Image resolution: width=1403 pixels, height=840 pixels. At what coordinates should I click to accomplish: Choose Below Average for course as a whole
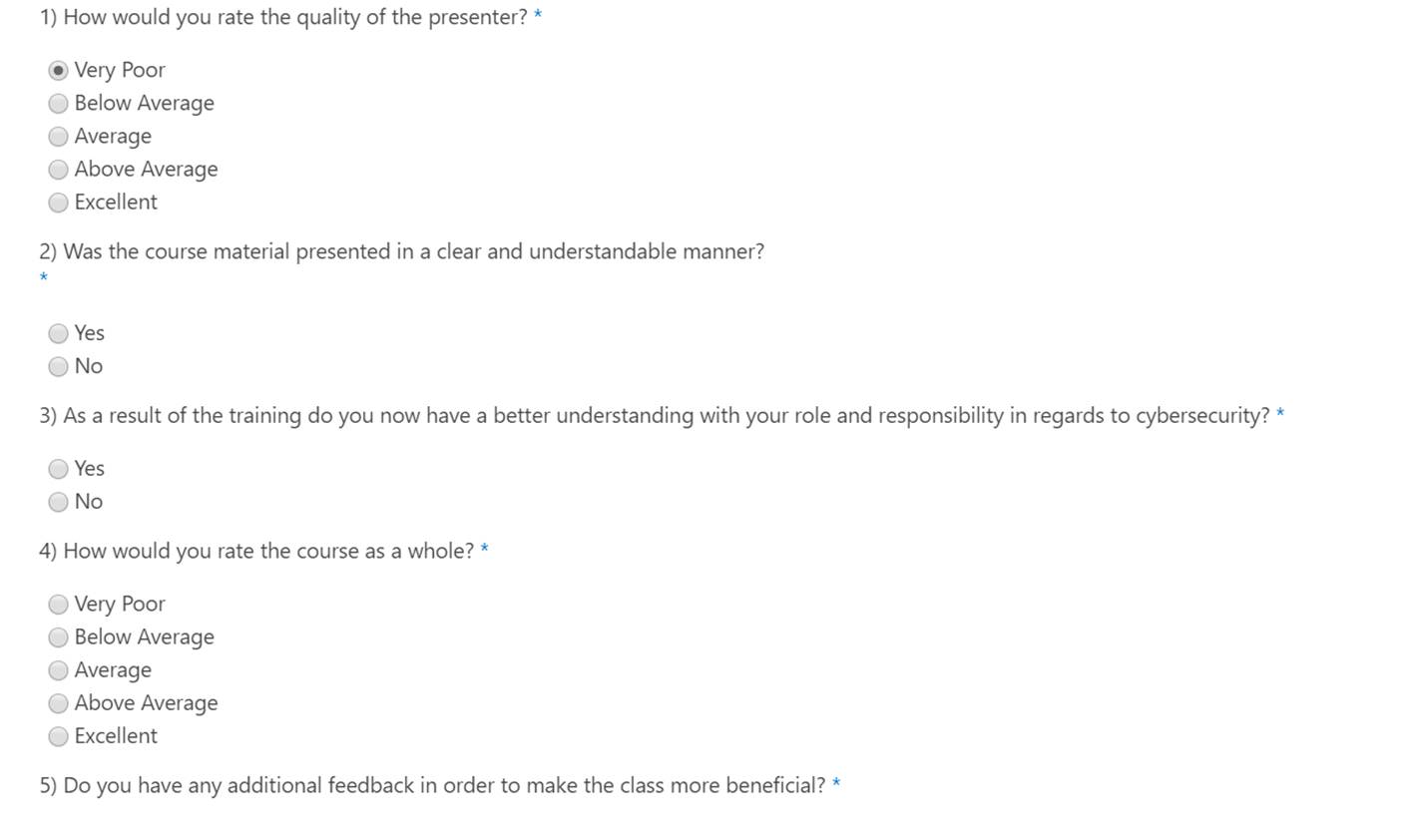(x=58, y=636)
